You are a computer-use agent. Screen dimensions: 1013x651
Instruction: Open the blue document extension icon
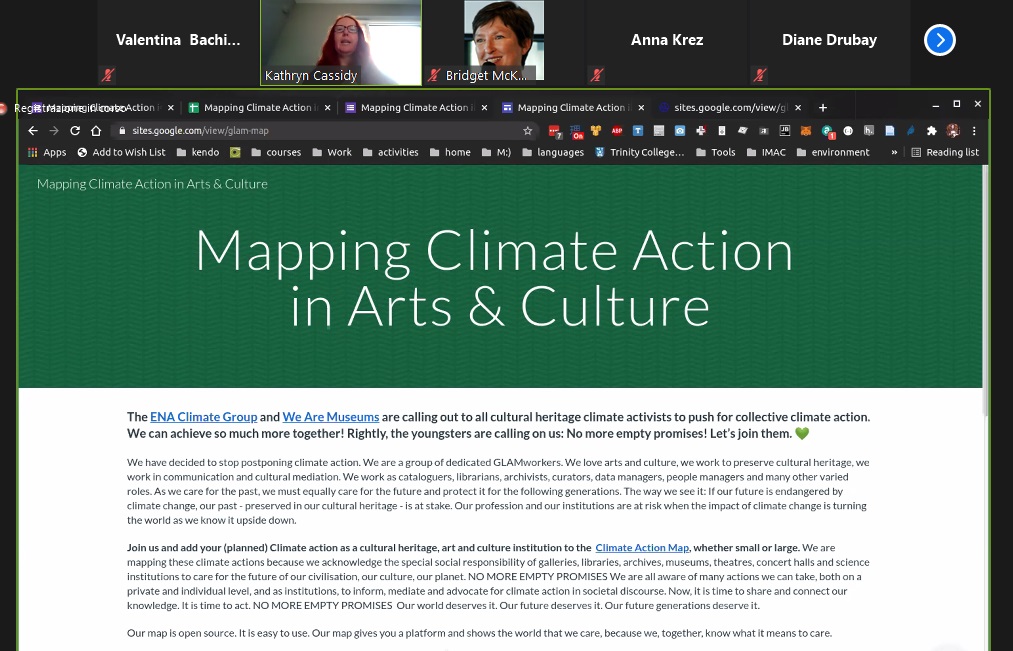pos(890,130)
